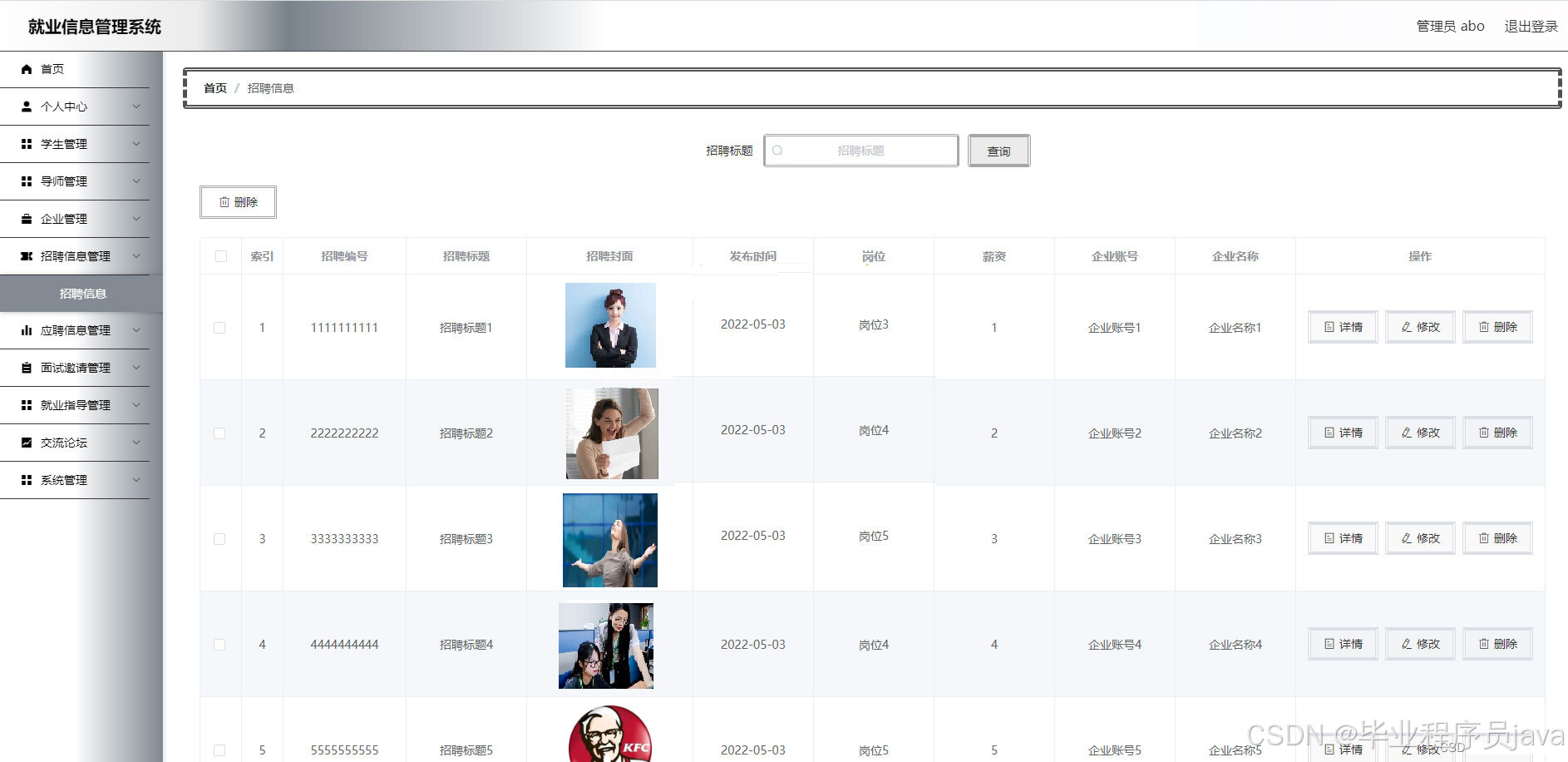Viewport: 1568px width, 762px height.
Task: Collapse the 招聘信息管理 chevron
Action: pos(136,256)
